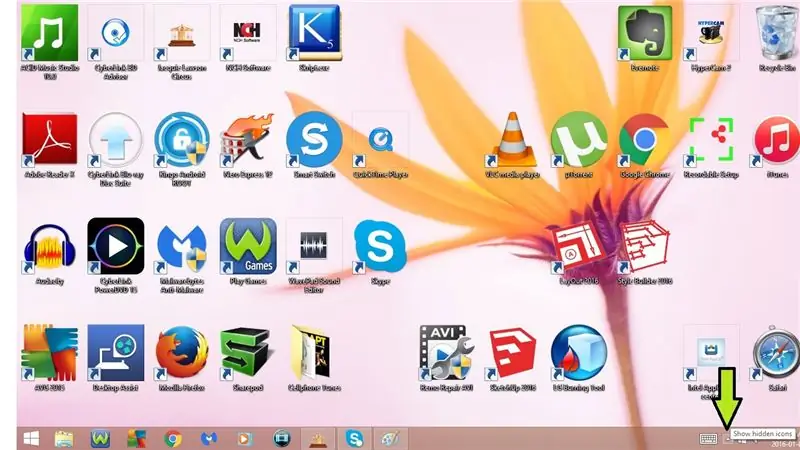The width and height of the screenshot is (800, 450).
Task: Launch CyberLink BD Advisor from the desktop
Action: pos(116,34)
